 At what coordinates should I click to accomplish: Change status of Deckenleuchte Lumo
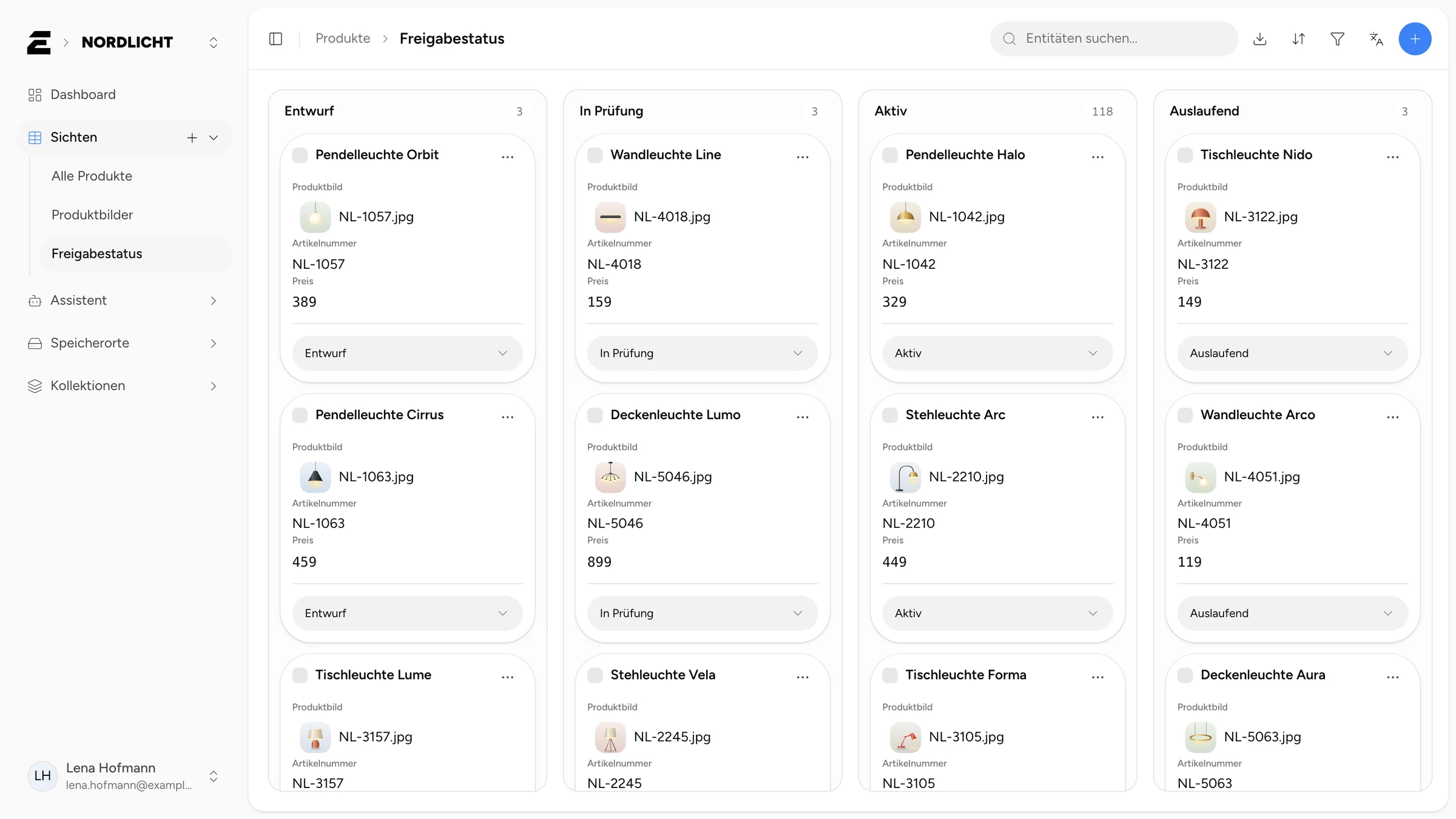703,613
